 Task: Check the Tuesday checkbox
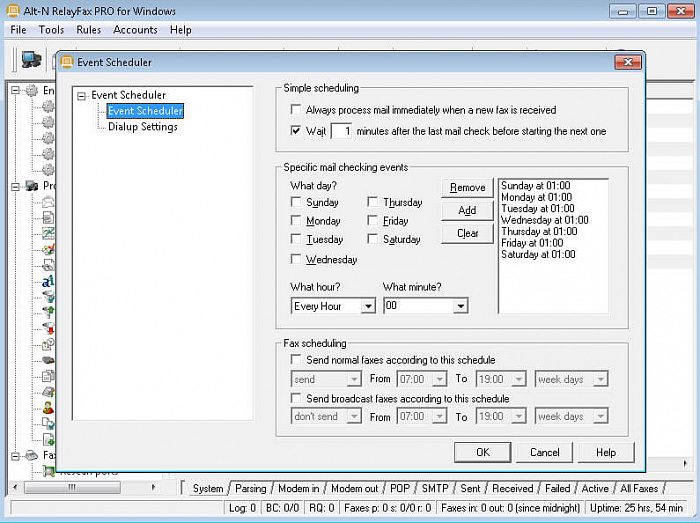[x=296, y=239]
